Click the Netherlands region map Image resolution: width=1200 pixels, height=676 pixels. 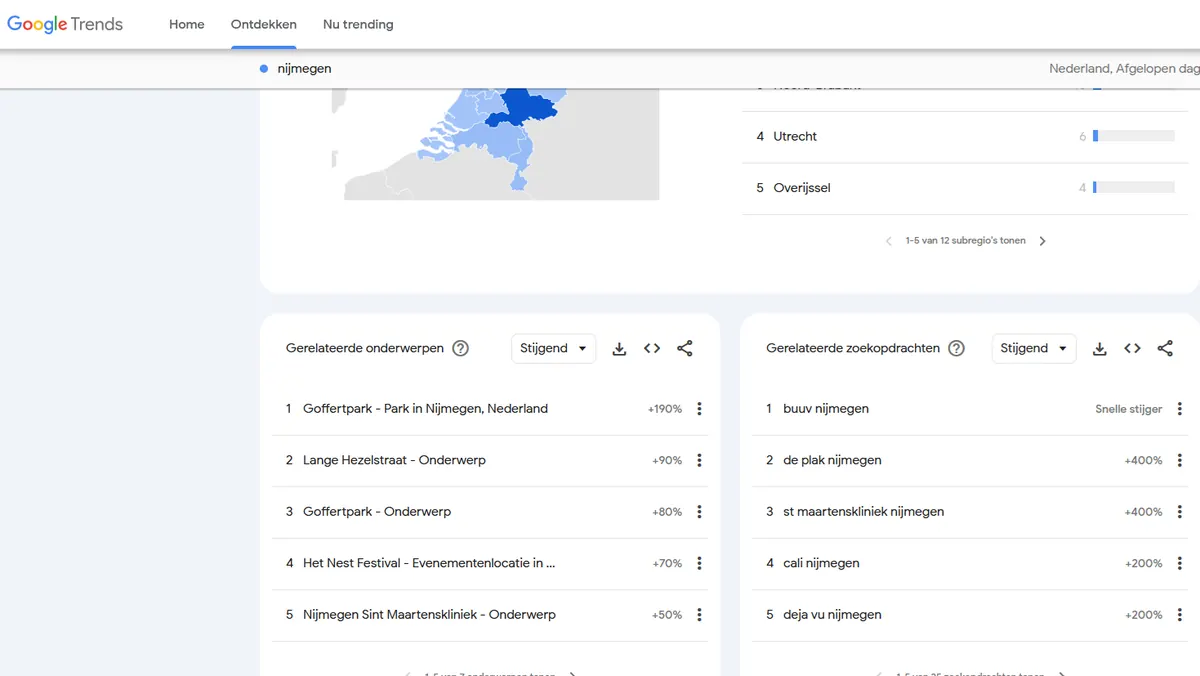pos(496,144)
